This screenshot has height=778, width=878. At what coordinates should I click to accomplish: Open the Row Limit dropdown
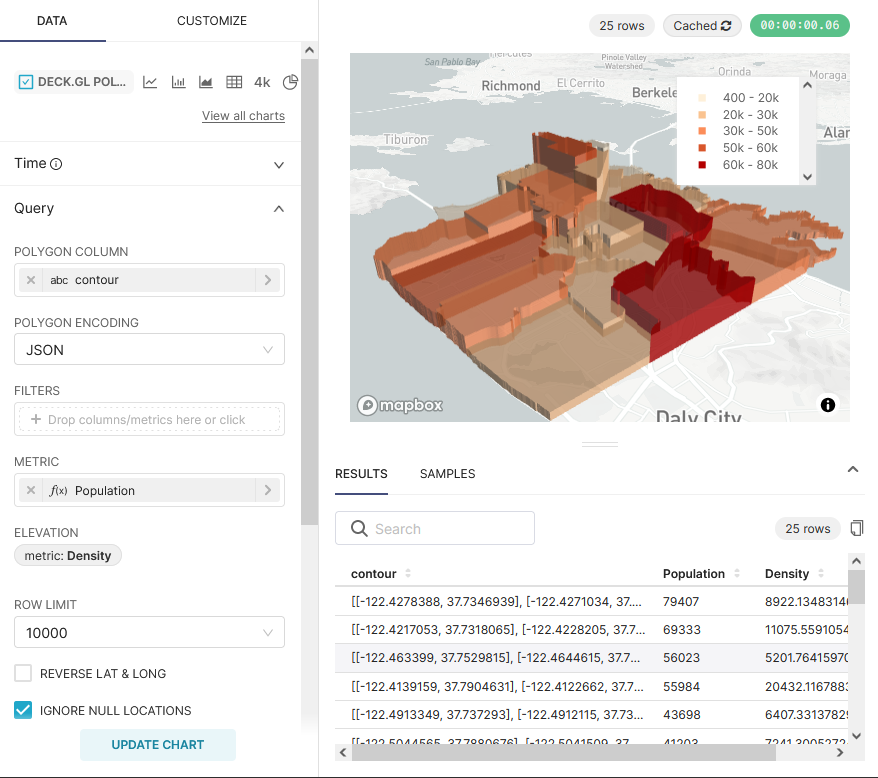click(x=149, y=632)
